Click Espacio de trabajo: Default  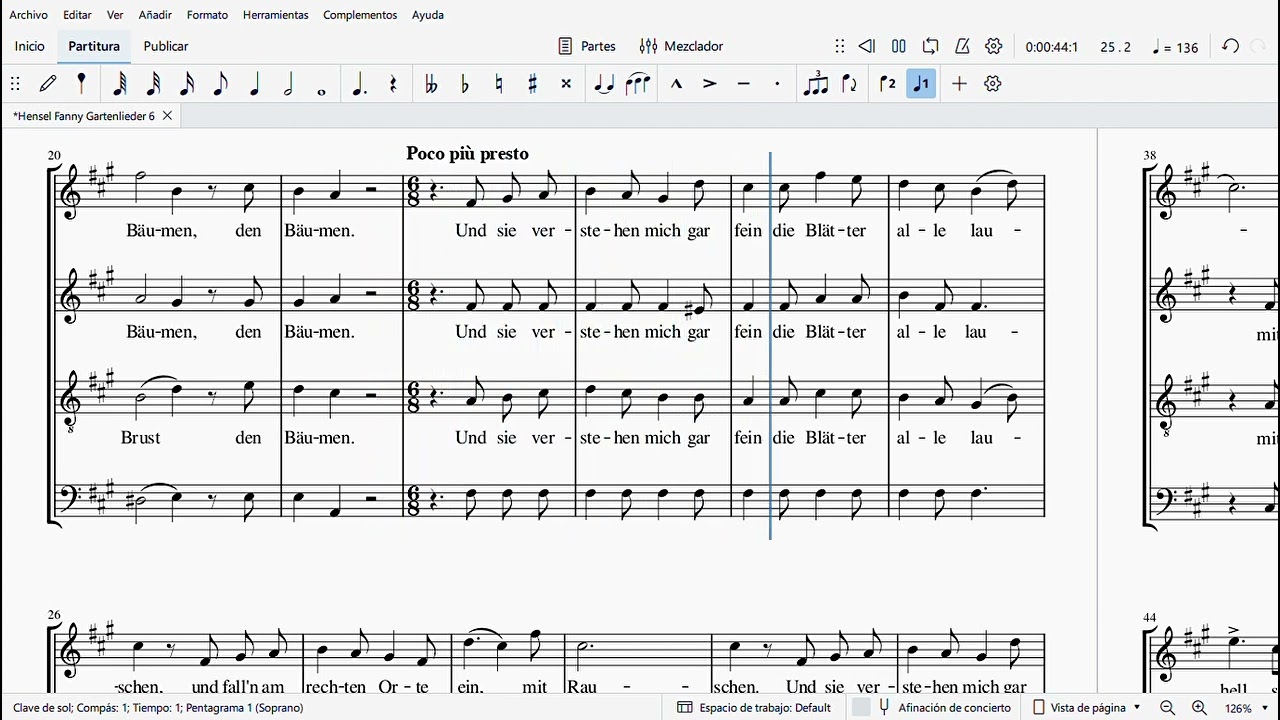[755, 707]
